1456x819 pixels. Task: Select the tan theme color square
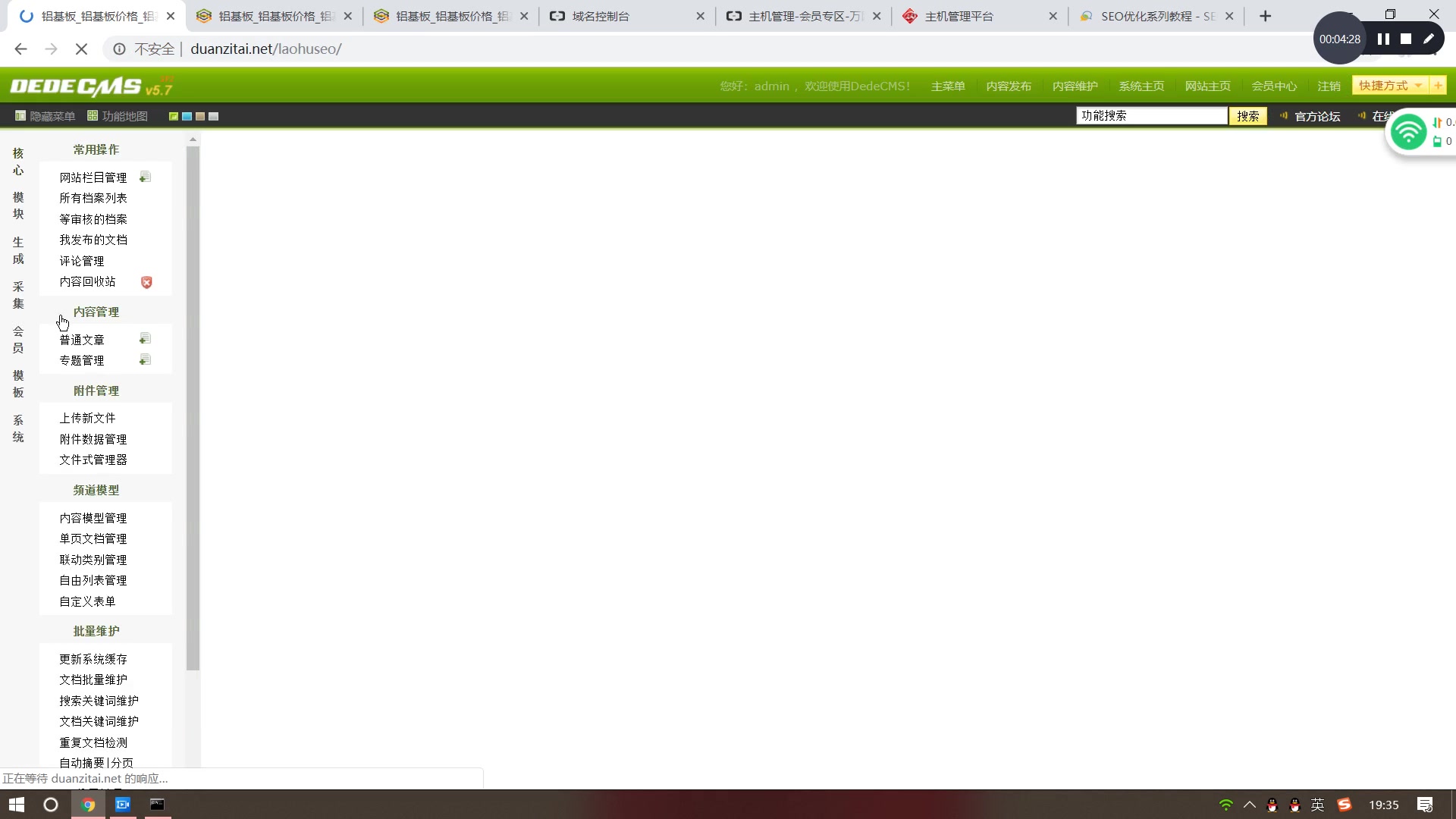pos(200,117)
